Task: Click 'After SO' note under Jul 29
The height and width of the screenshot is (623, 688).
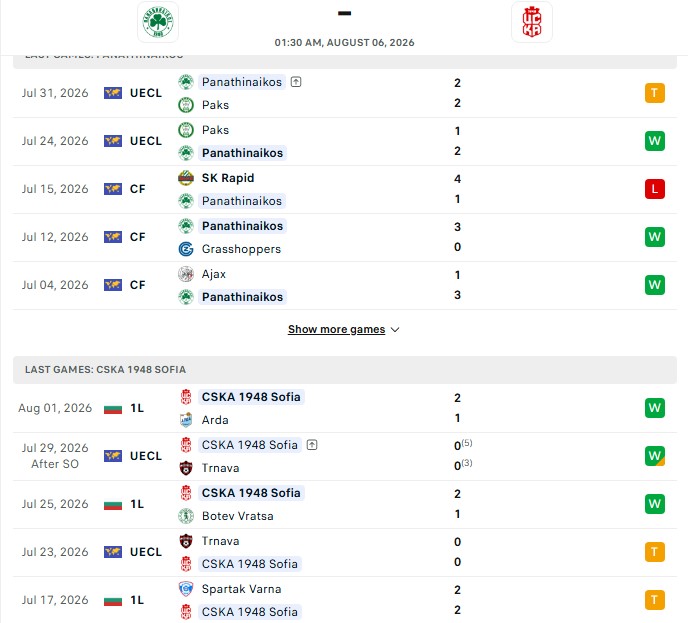Action: [x=55, y=464]
